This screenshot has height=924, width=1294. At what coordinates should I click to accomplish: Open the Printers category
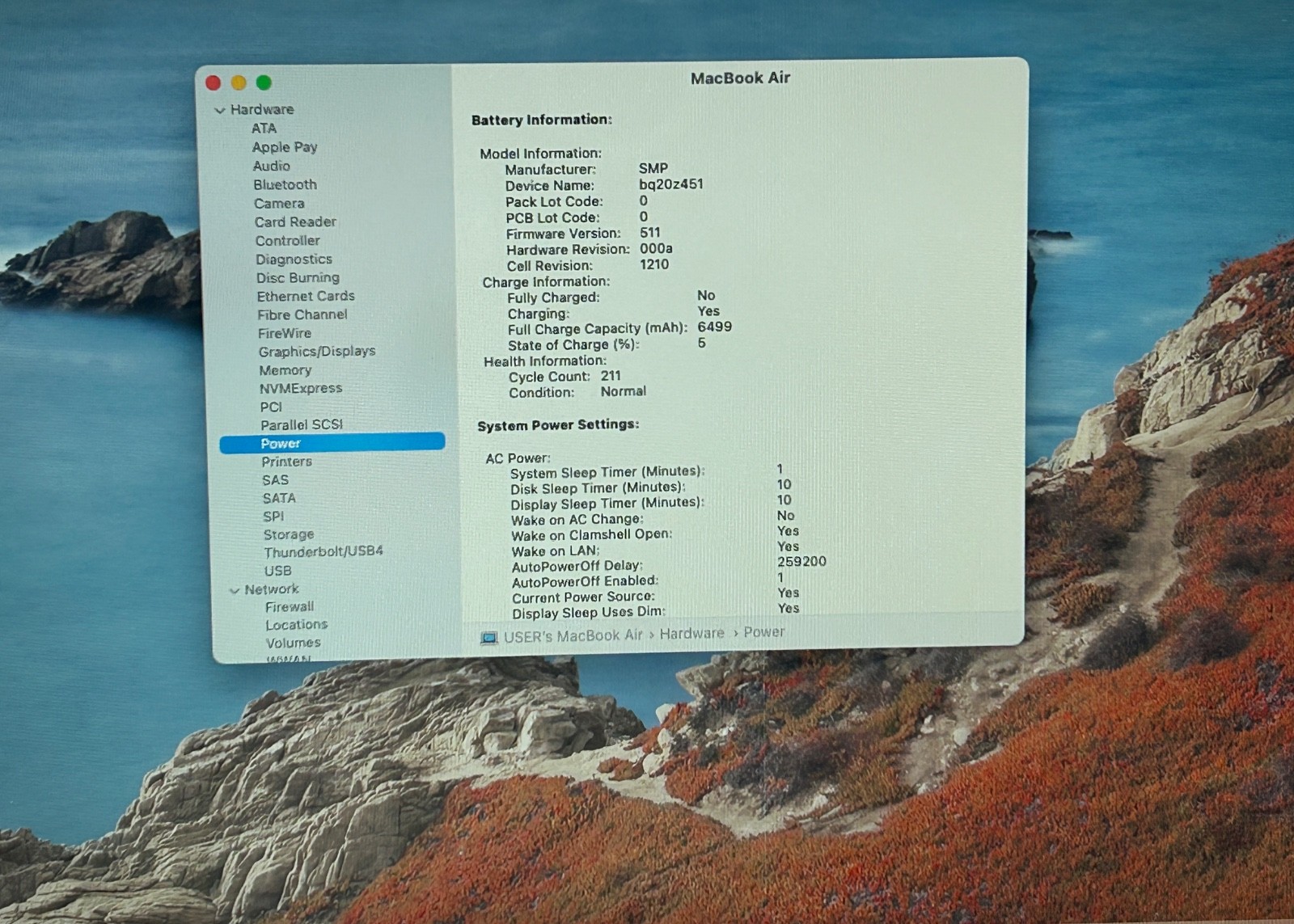(x=286, y=462)
